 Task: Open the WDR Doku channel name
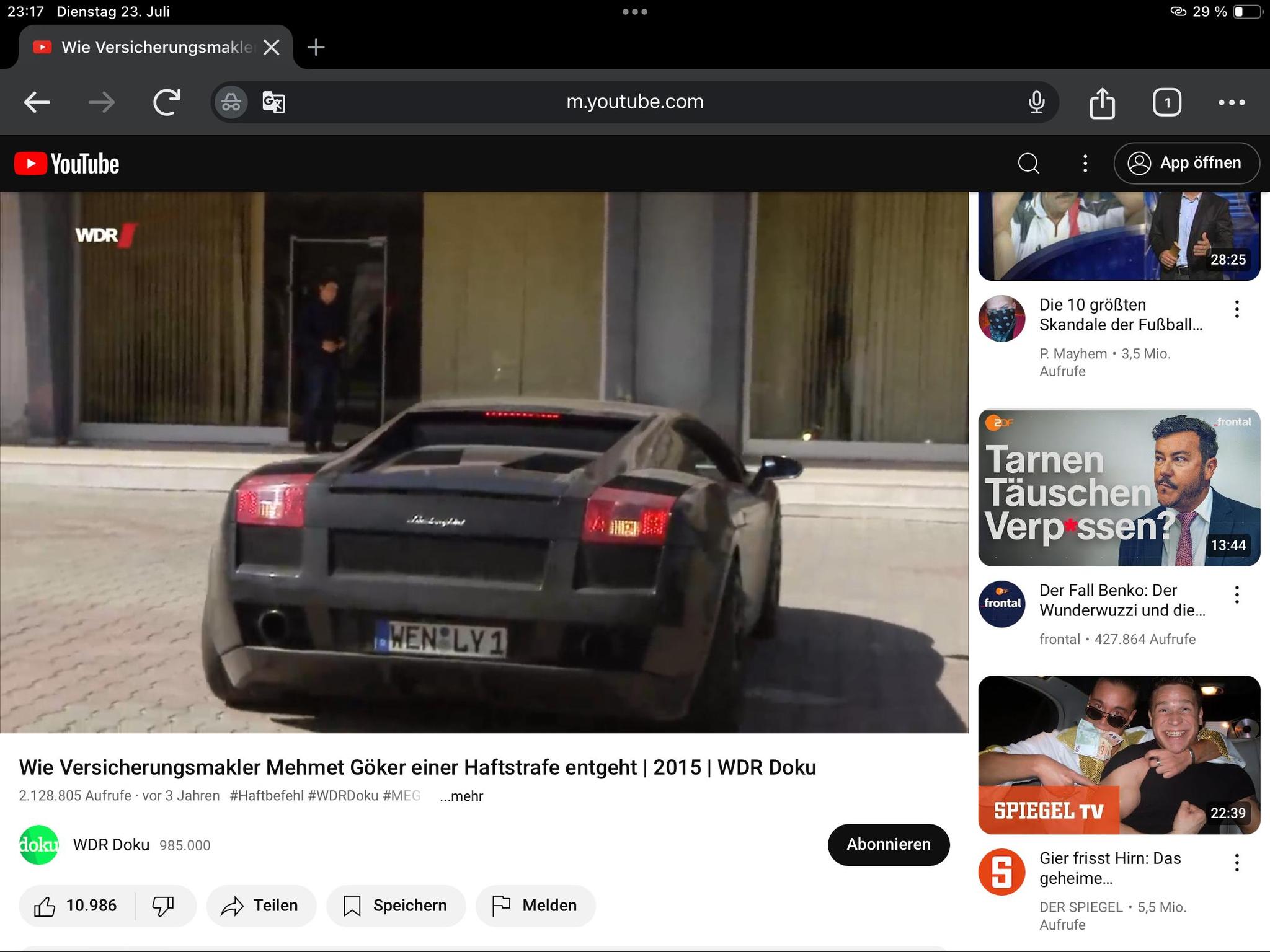tap(111, 845)
